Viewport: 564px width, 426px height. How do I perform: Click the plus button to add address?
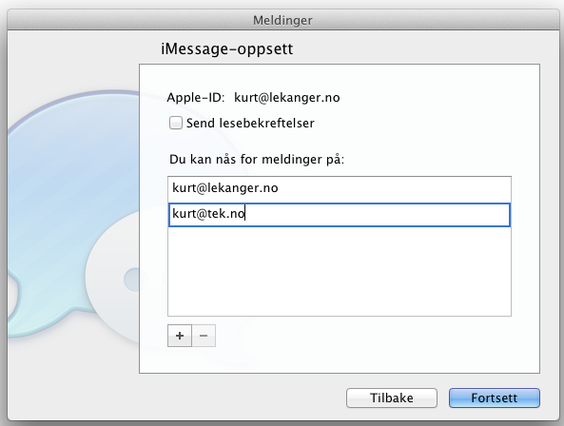tap(179, 335)
